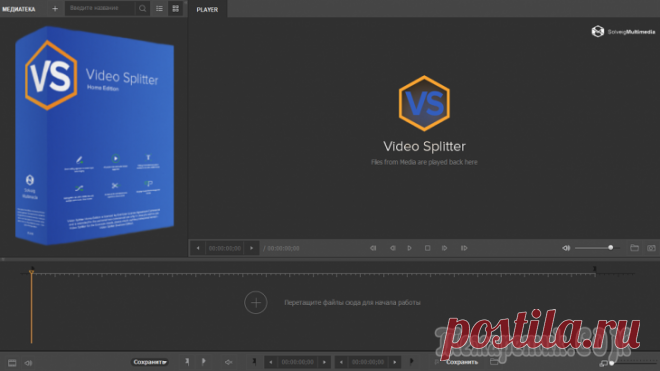Image resolution: width=660 pixels, height=371 pixels.
Task: Mute the player volume speaker icon
Action: pos(566,248)
